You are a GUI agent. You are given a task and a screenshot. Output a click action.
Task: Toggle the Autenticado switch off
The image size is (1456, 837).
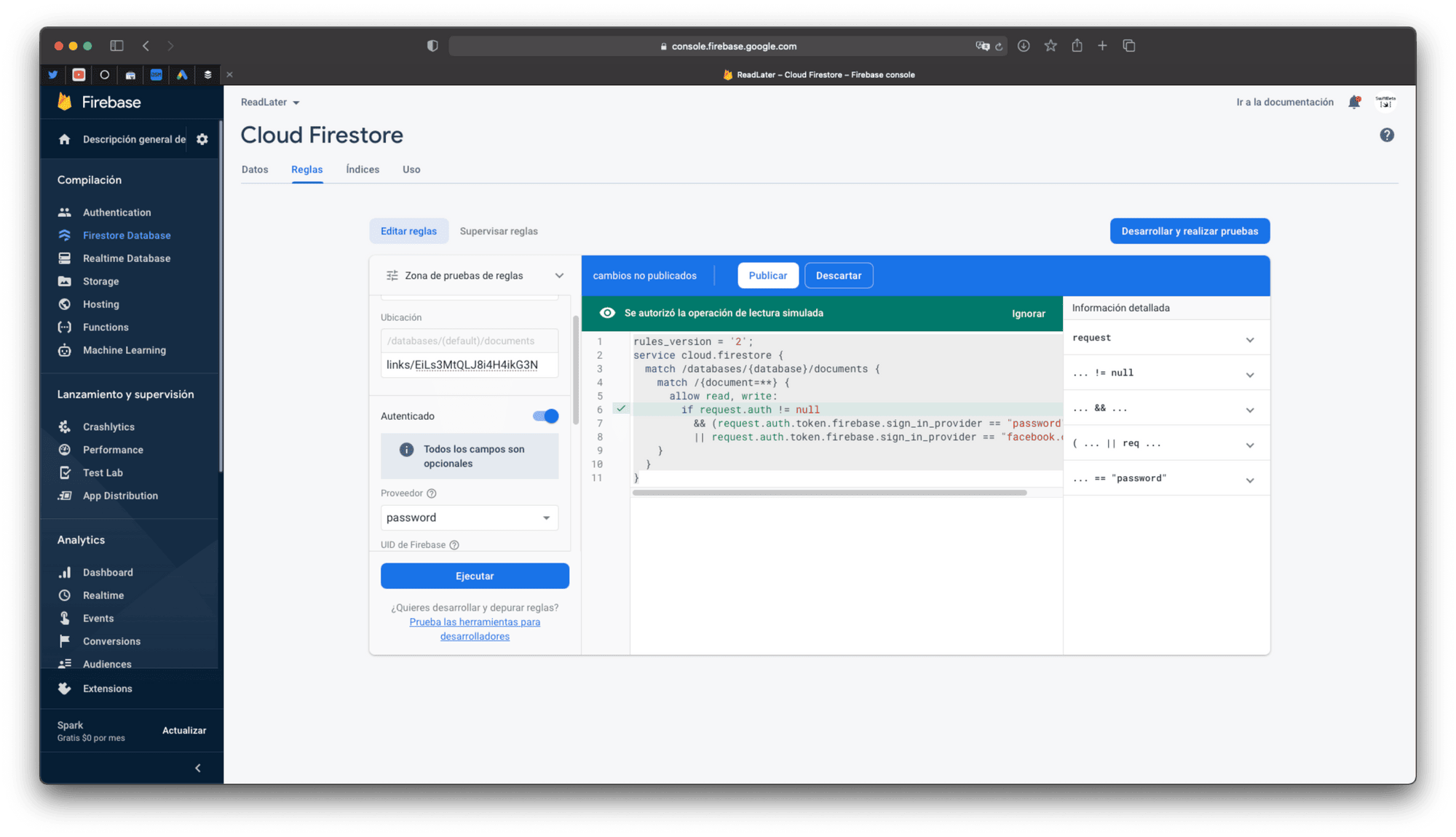[545, 416]
